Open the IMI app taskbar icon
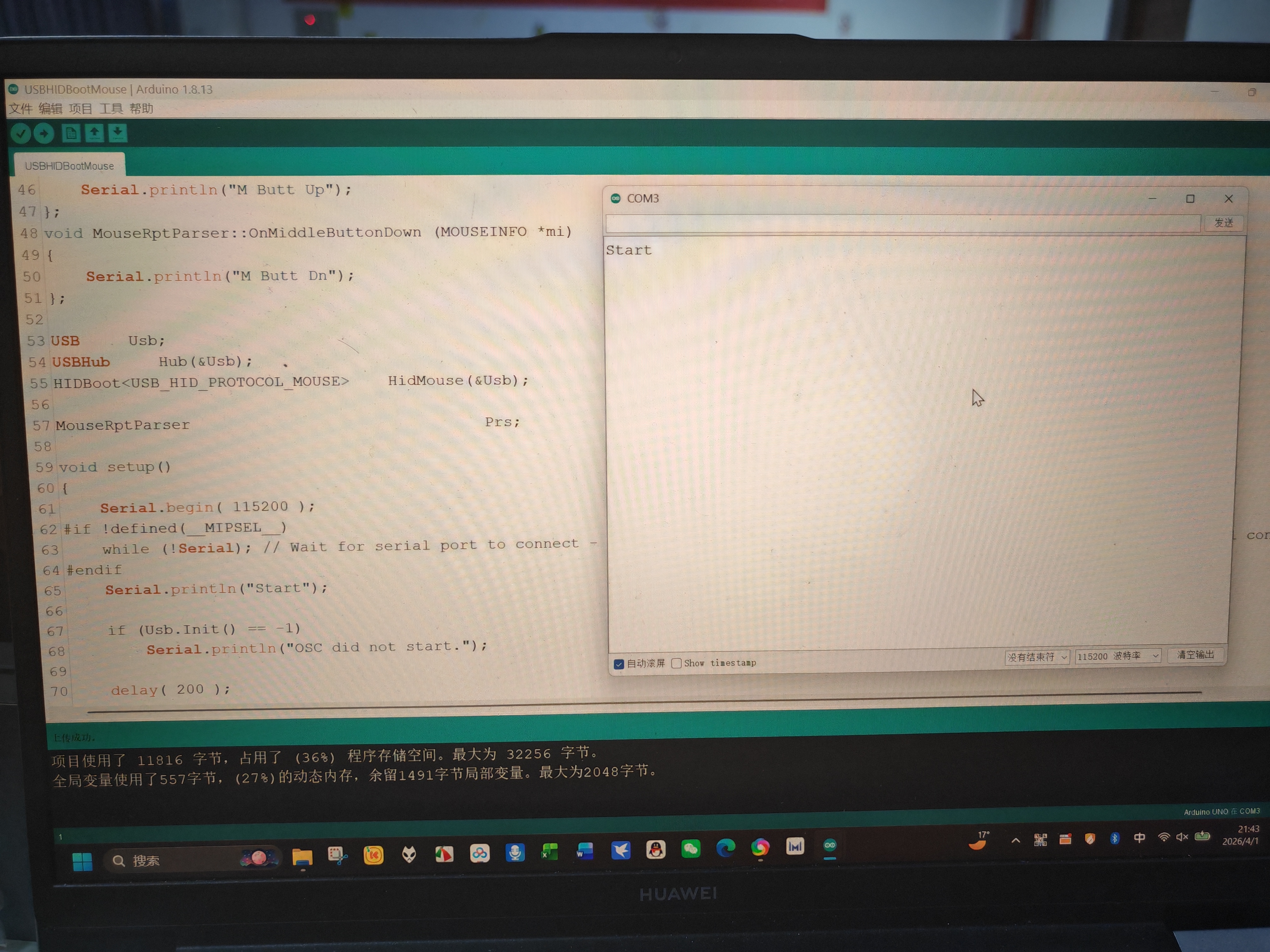Image resolution: width=1270 pixels, height=952 pixels. tap(795, 846)
